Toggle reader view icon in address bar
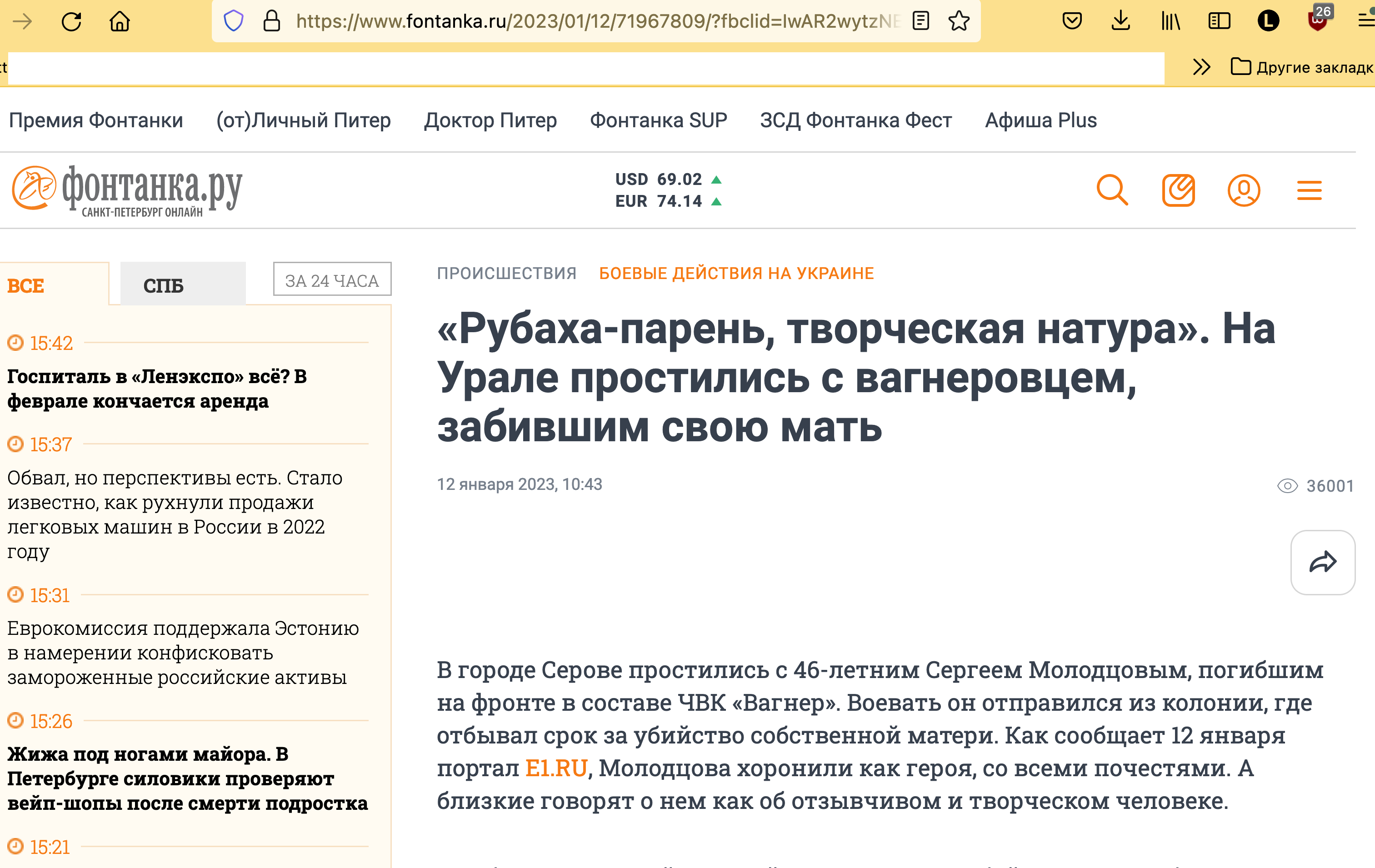Viewport: 1375px width, 868px height. (920, 21)
